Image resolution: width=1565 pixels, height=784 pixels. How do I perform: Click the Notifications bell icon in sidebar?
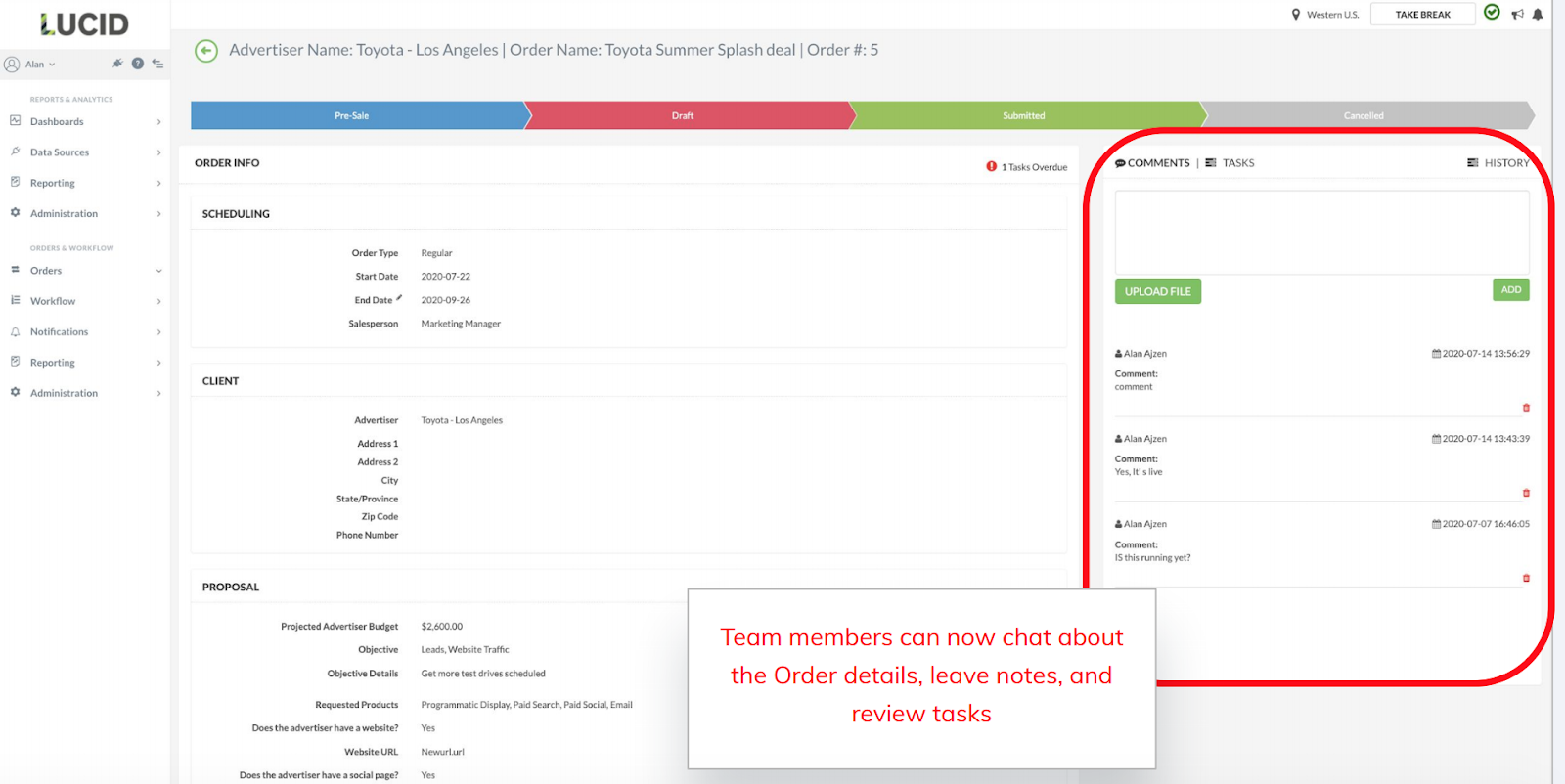16,331
